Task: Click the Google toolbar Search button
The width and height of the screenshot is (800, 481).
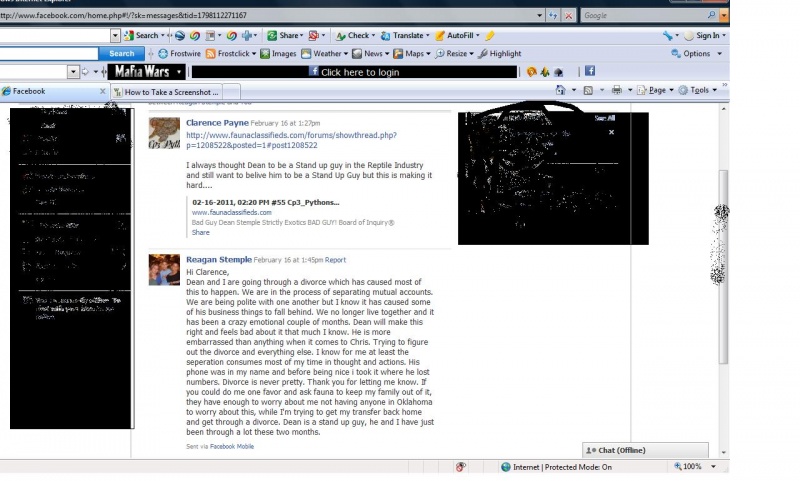Action: 142,35
